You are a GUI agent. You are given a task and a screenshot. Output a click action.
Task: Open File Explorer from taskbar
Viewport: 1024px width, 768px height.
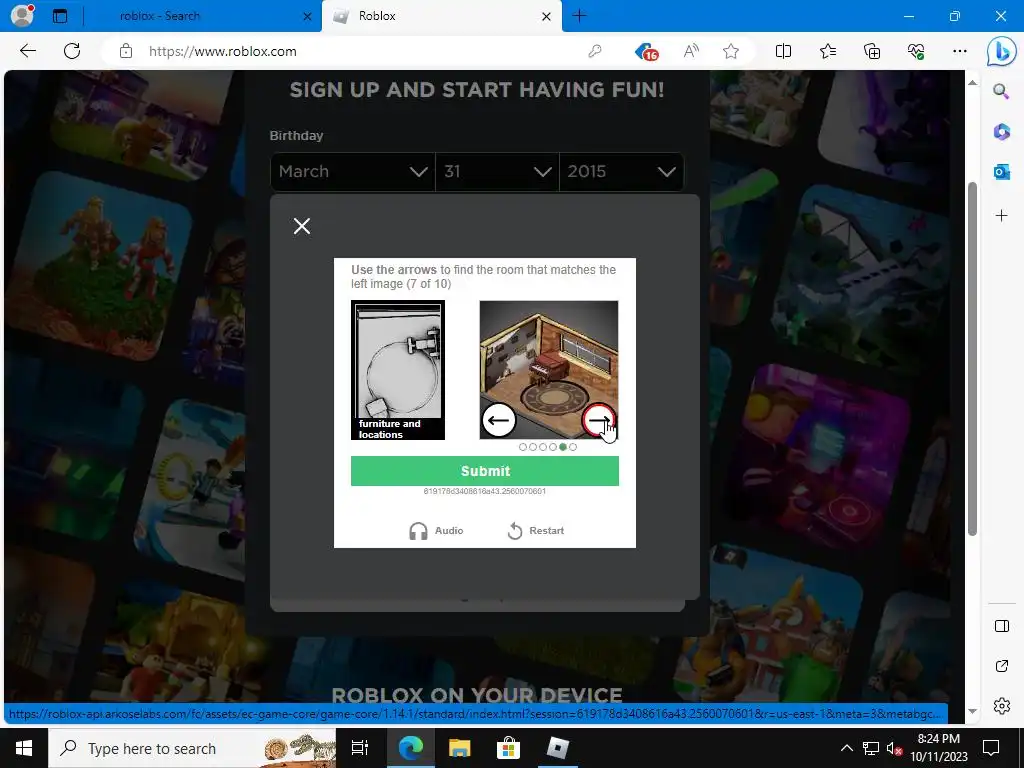[459, 748]
